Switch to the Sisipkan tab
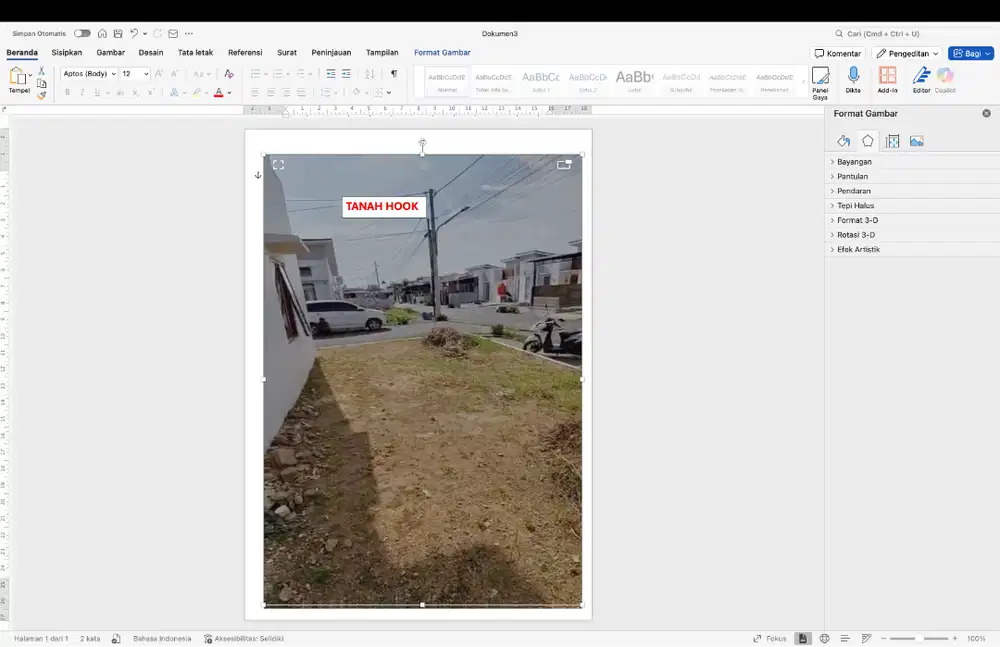1000x647 pixels. tap(67, 53)
